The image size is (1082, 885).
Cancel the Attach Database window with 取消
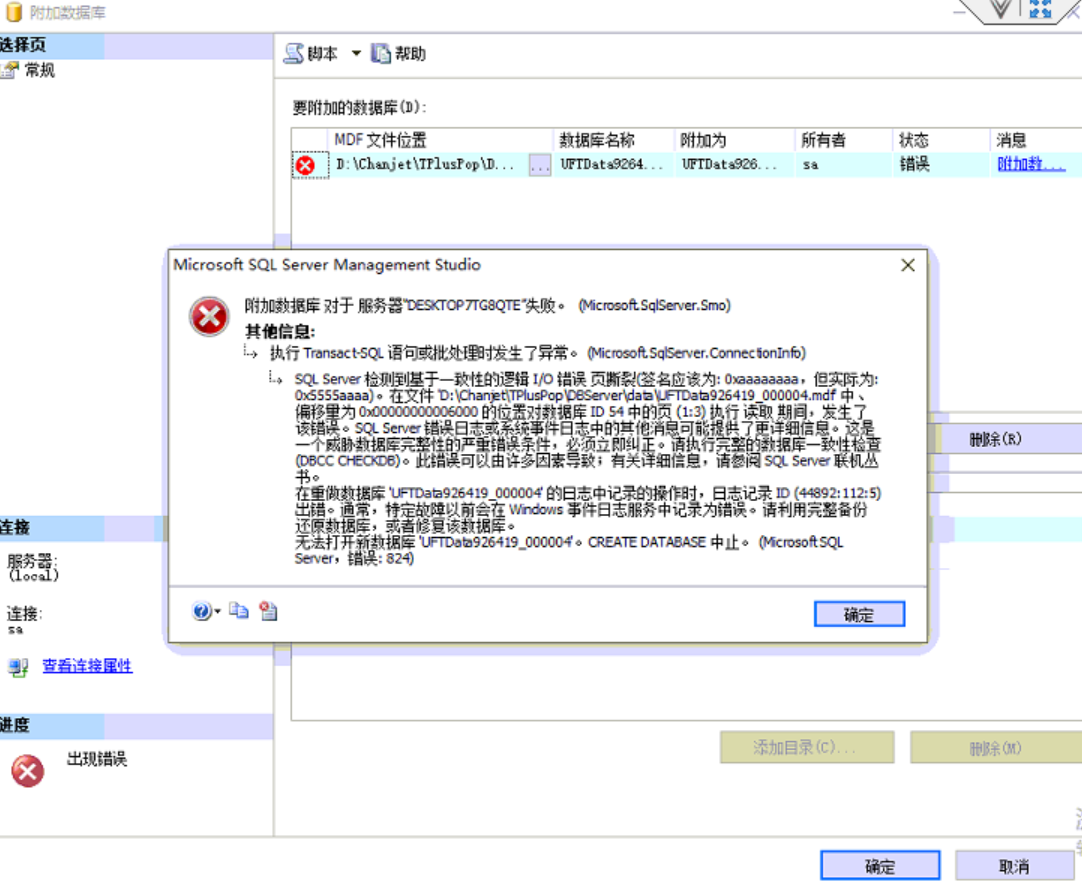pyautogui.click(x=1014, y=866)
